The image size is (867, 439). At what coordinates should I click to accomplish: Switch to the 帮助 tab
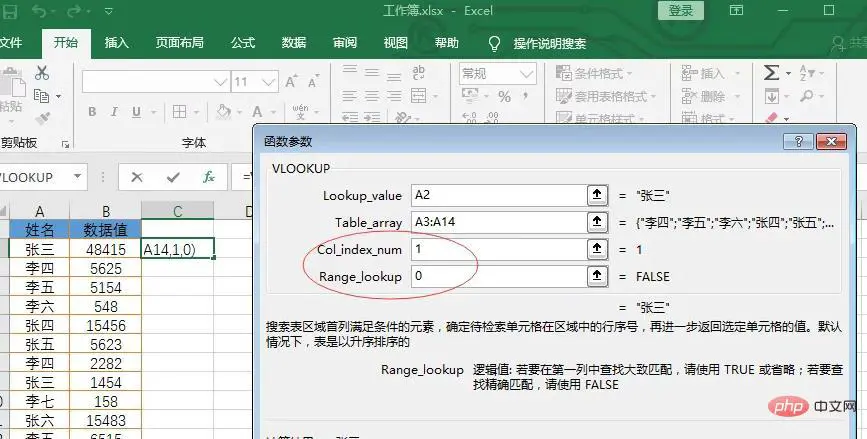[446, 43]
